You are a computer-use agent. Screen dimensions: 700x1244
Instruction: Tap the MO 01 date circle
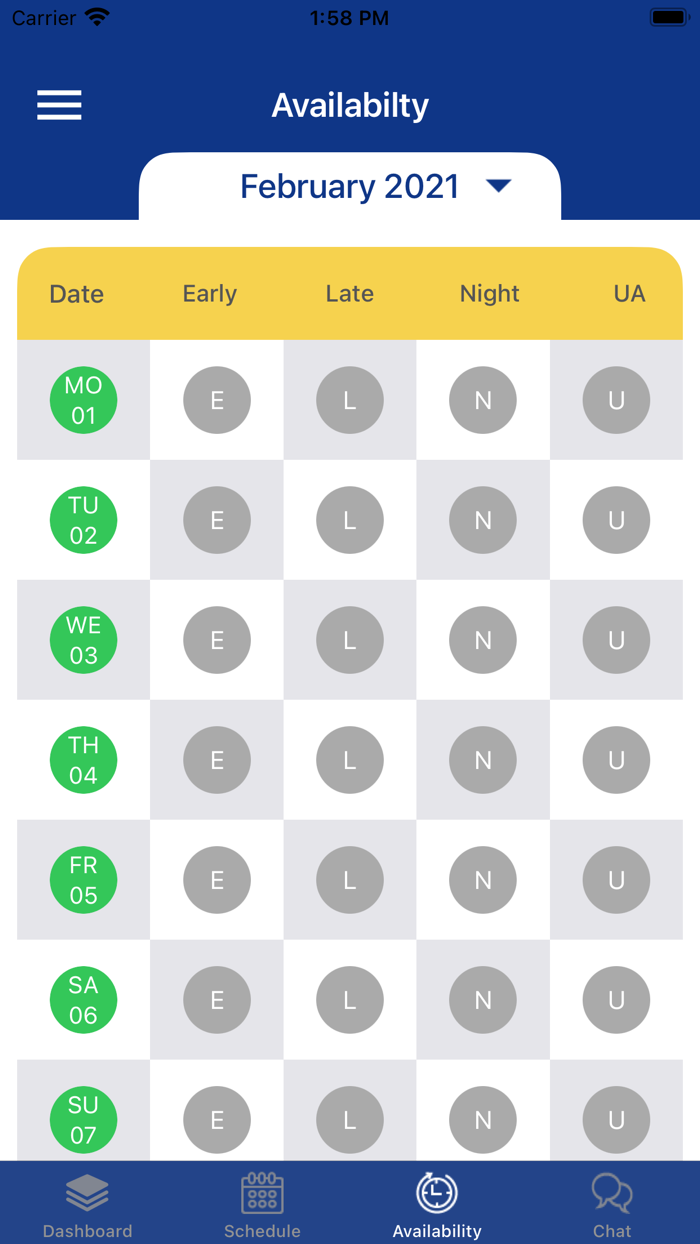point(83,400)
